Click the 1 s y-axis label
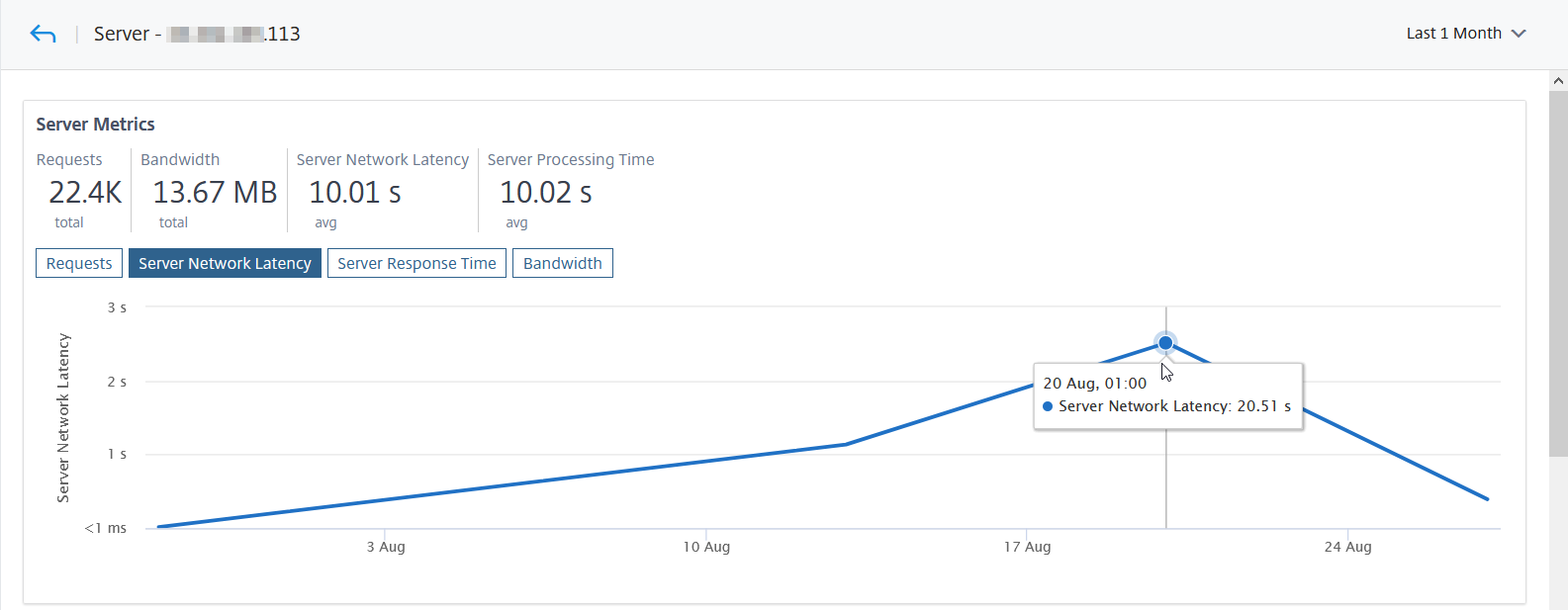1568x610 pixels. (x=117, y=454)
